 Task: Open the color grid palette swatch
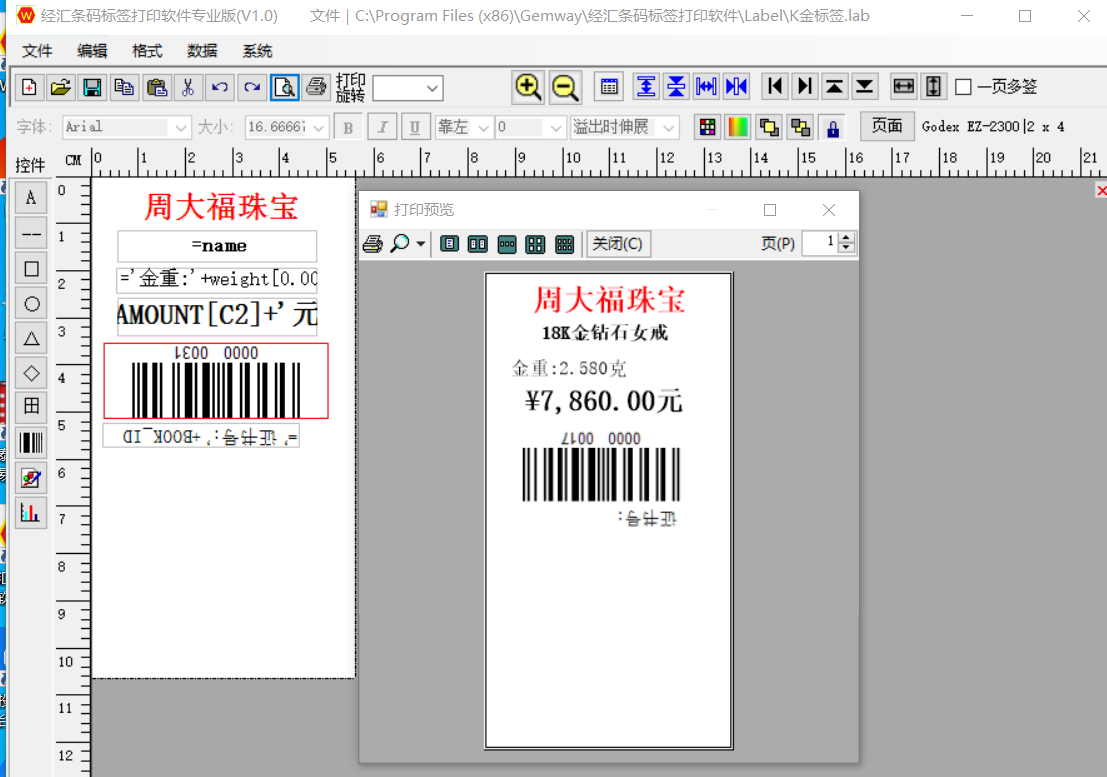coord(707,128)
